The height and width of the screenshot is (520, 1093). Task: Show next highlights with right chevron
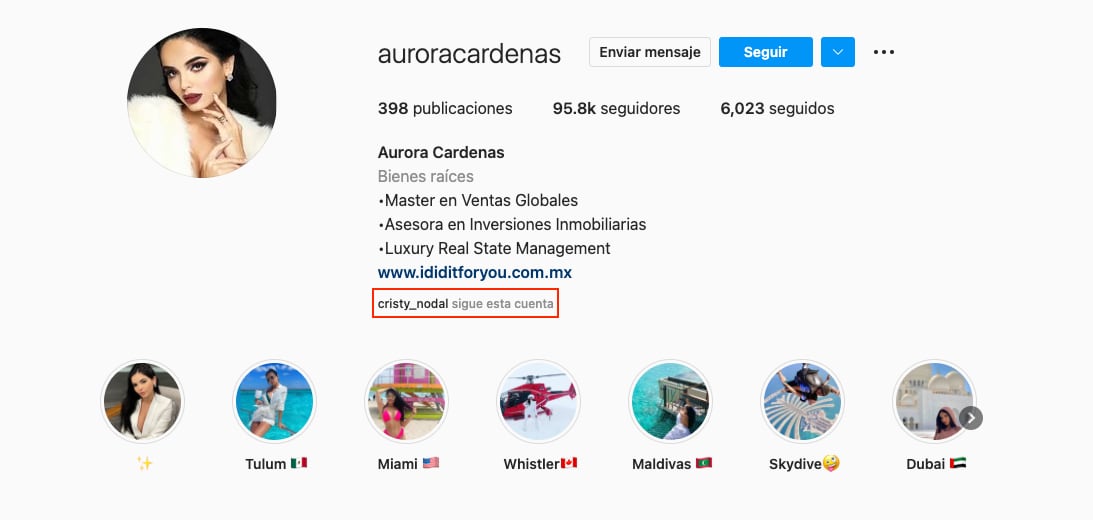tap(971, 418)
